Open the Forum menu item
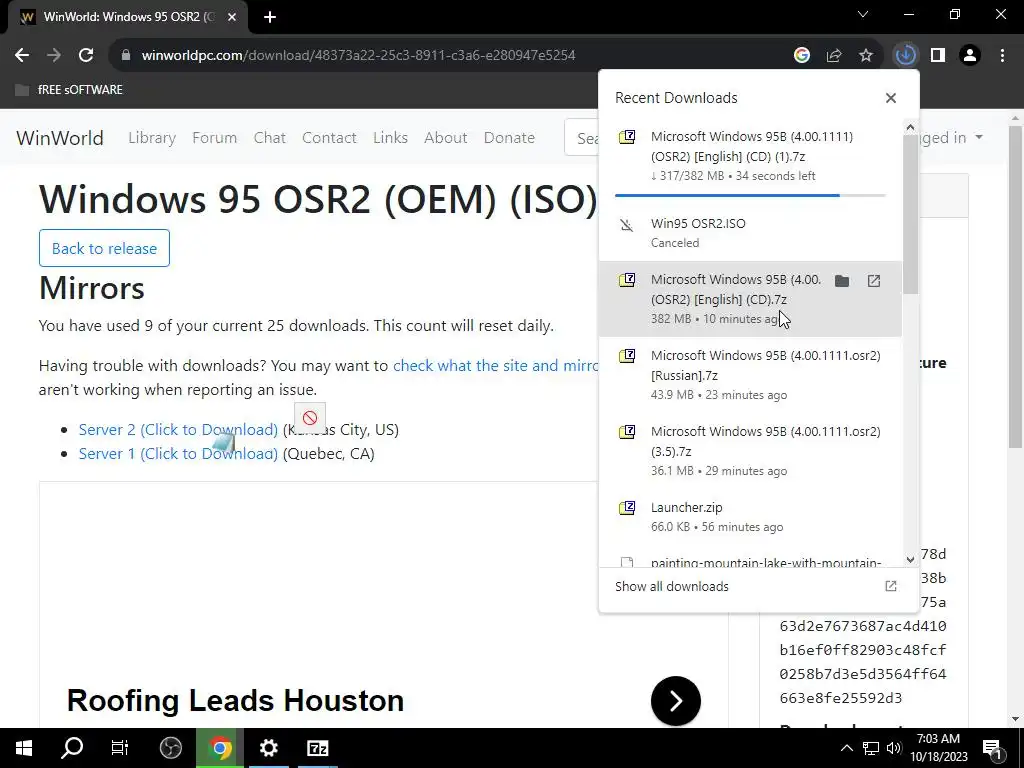The height and width of the screenshot is (768, 1024). pyautogui.click(x=214, y=138)
